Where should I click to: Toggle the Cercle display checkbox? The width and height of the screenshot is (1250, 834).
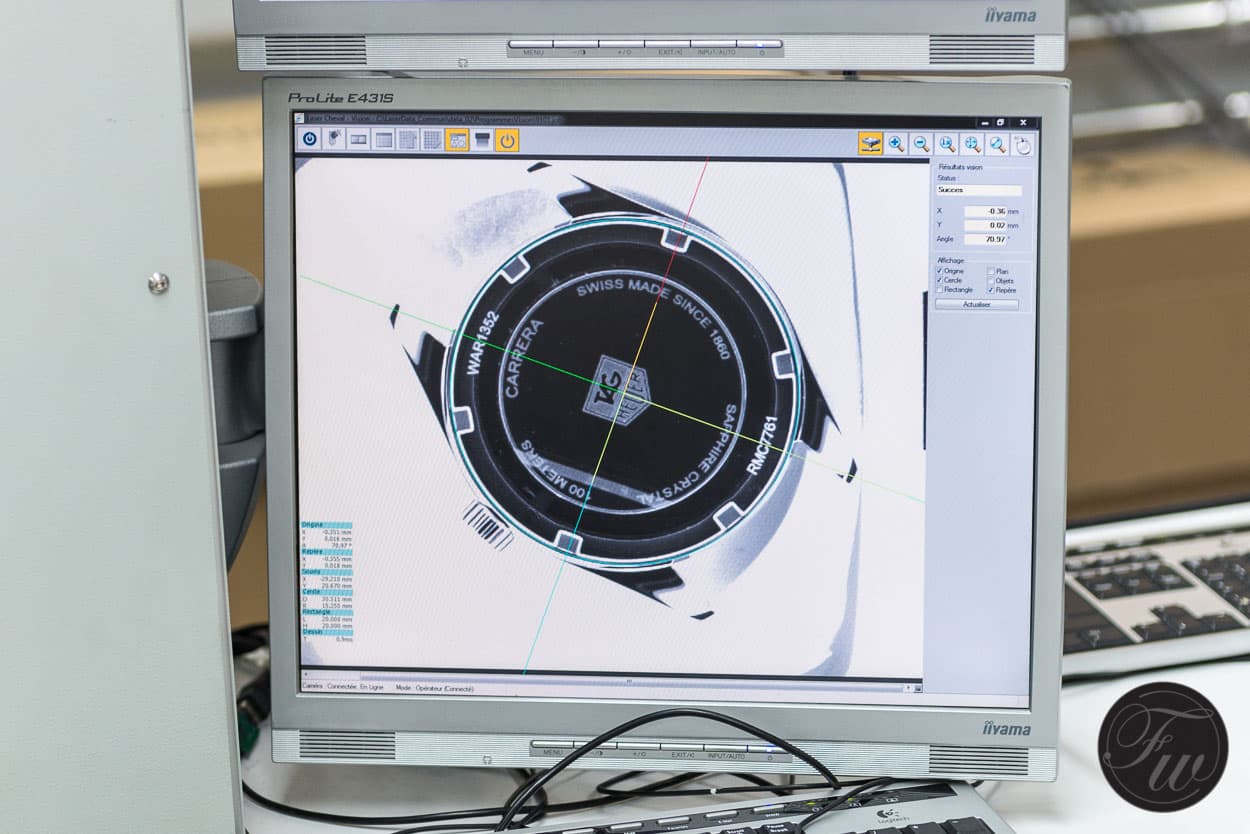pos(940,280)
